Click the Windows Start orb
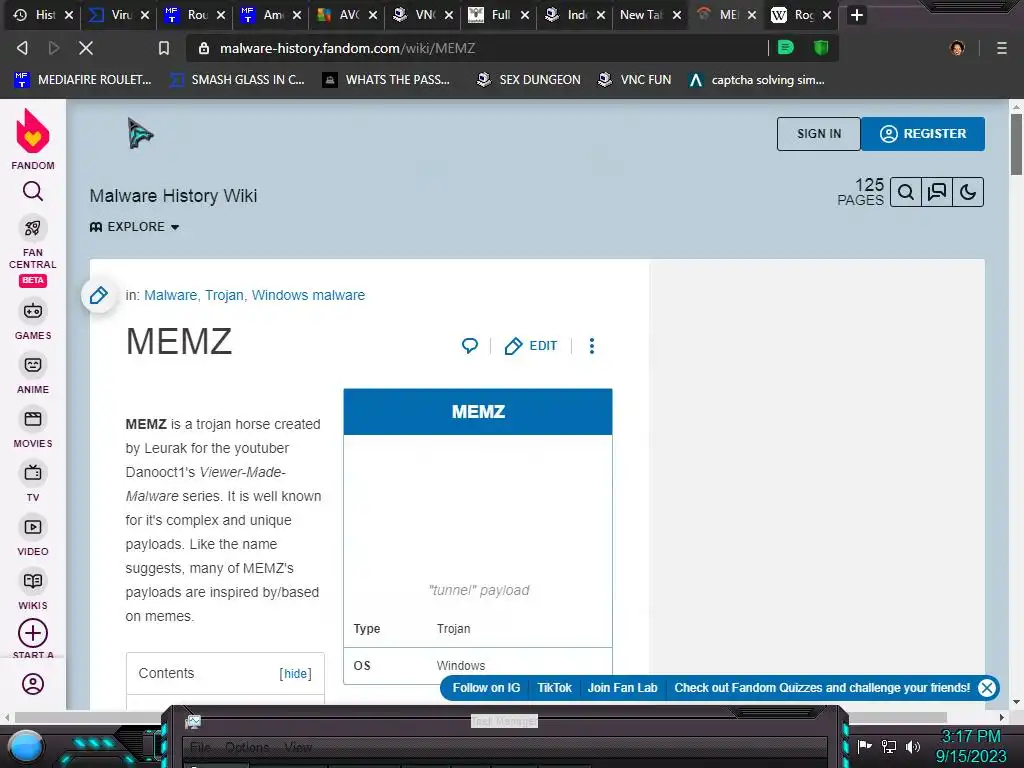This screenshot has width=1024, height=768. click(26, 747)
